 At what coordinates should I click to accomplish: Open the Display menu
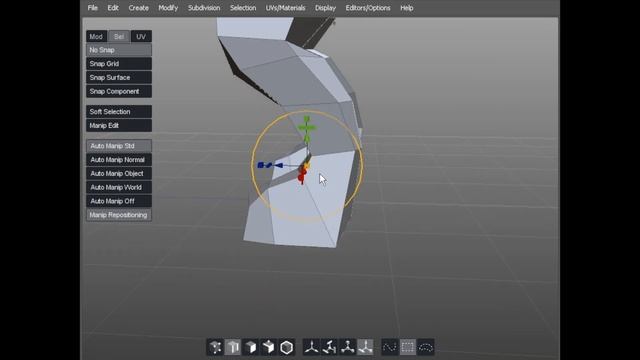coord(325,8)
